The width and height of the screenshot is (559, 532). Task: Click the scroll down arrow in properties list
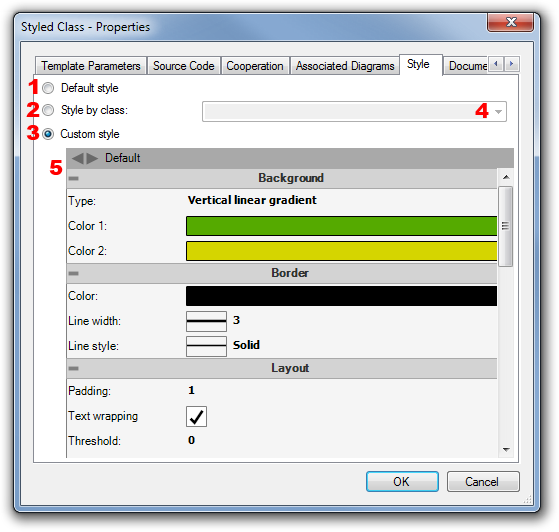506,450
